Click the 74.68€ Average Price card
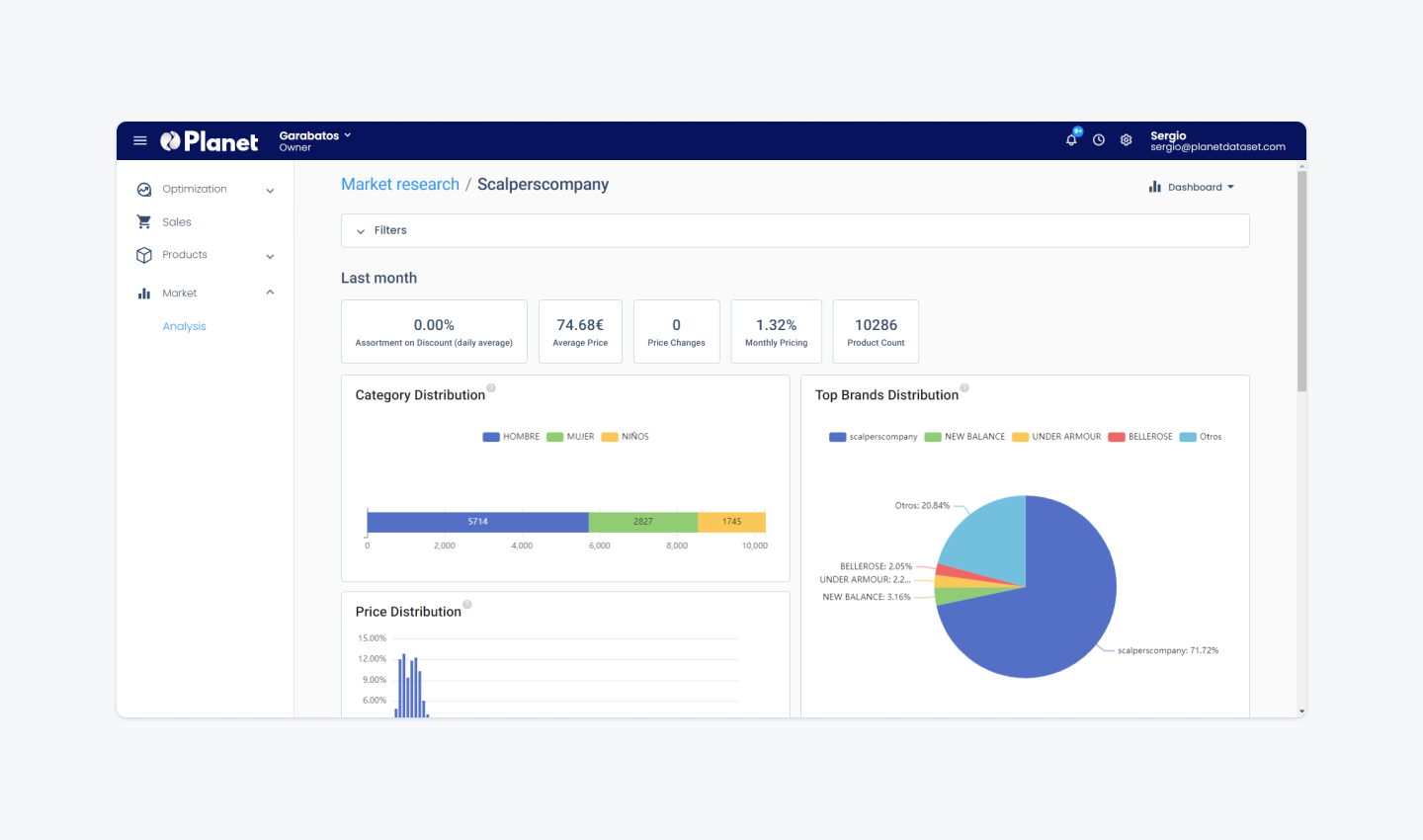Viewport: 1423px width, 840px height. coord(580,332)
